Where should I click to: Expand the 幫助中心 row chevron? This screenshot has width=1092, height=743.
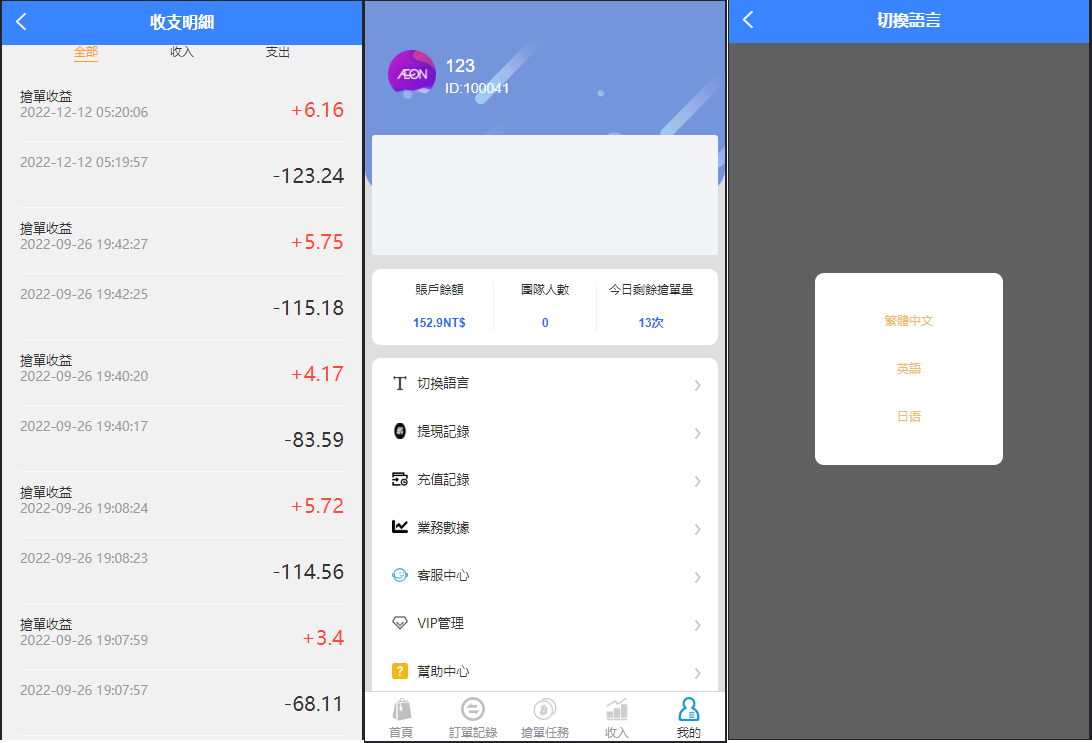point(697,673)
